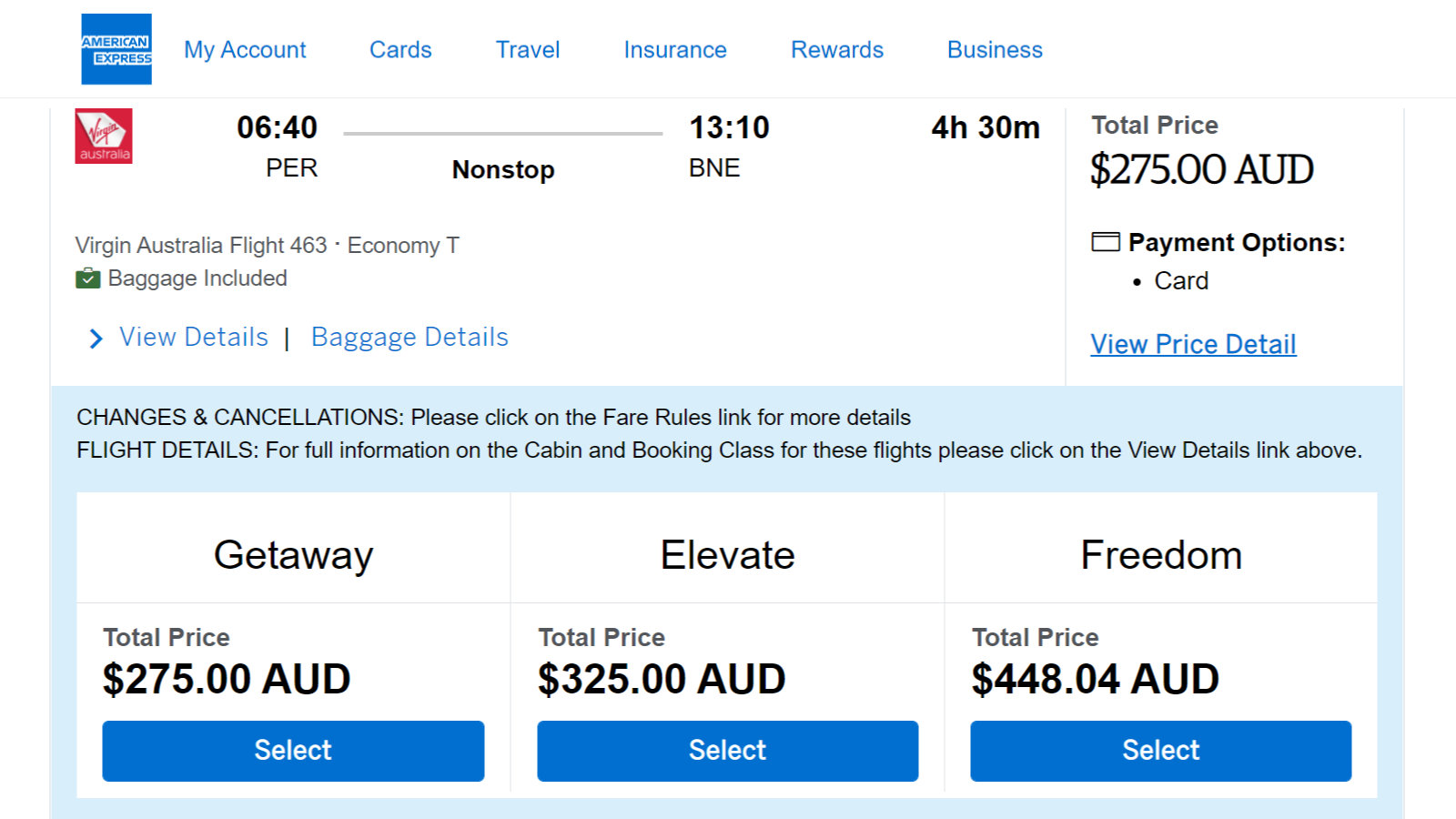
Task: Click the Elevate fare heading
Action: coord(727,555)
